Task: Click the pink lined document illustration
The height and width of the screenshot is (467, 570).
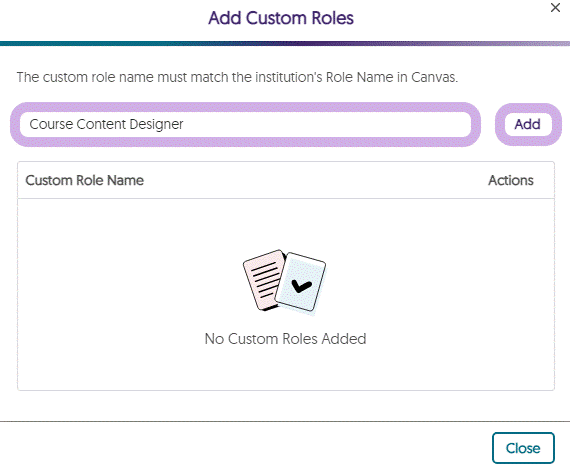Action: pos(262,281)
